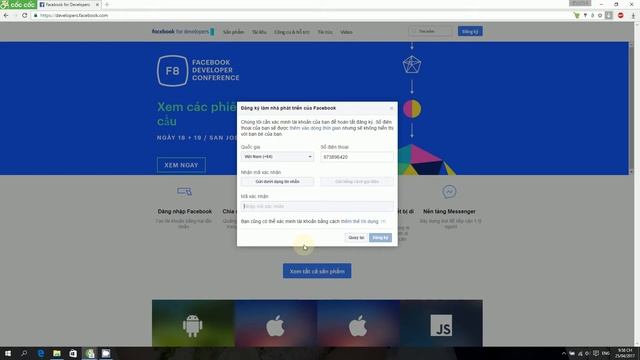Screen dimensions: 640x360
Task: Click the download arrow icon in the toolbar
Action: 633,16
